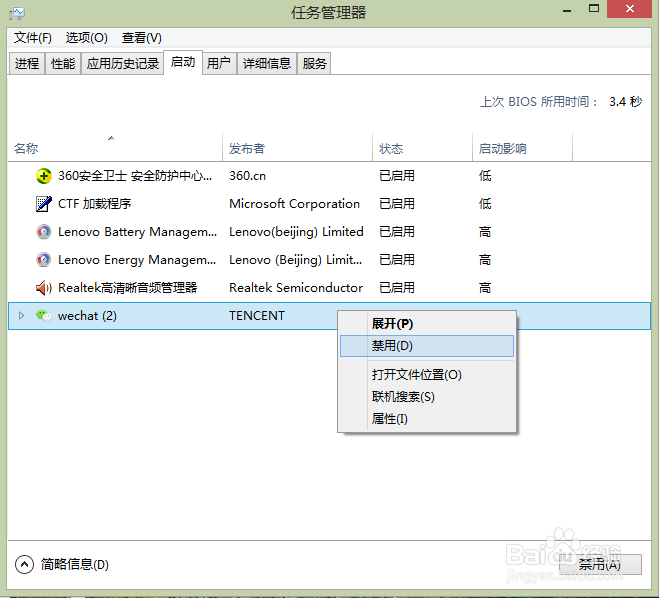The image size is (659, 598).
Task: Click the 360安全卫士 startup item icon
Action: tap(44, 176)
